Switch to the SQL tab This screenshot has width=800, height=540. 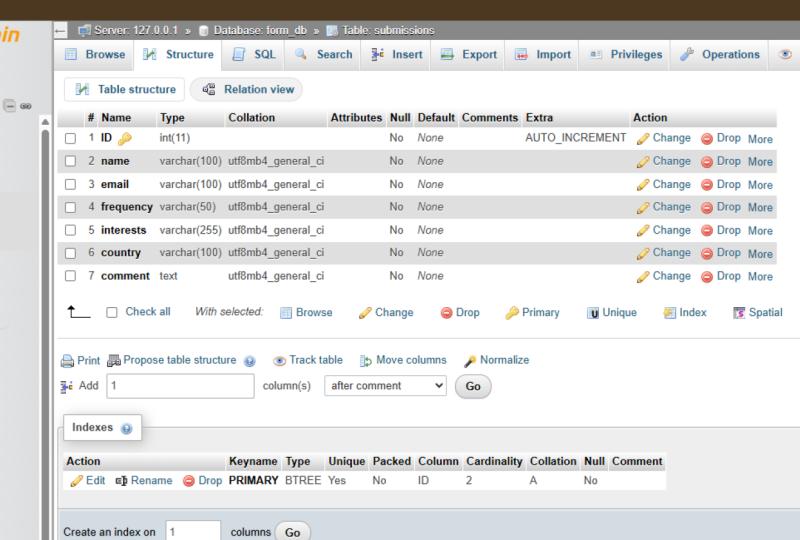click(254, 55)
